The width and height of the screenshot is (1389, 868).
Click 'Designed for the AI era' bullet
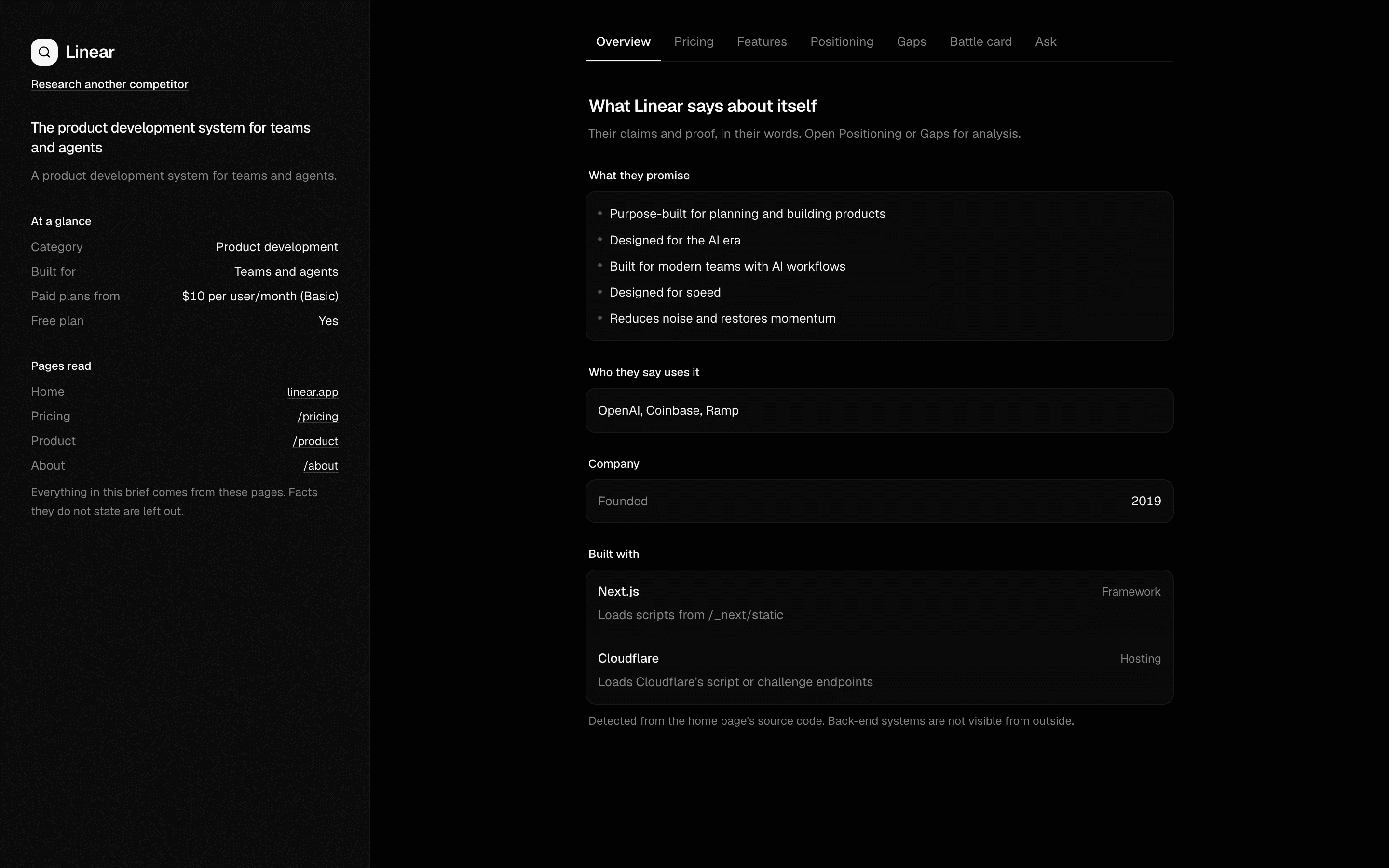[675, 241]
